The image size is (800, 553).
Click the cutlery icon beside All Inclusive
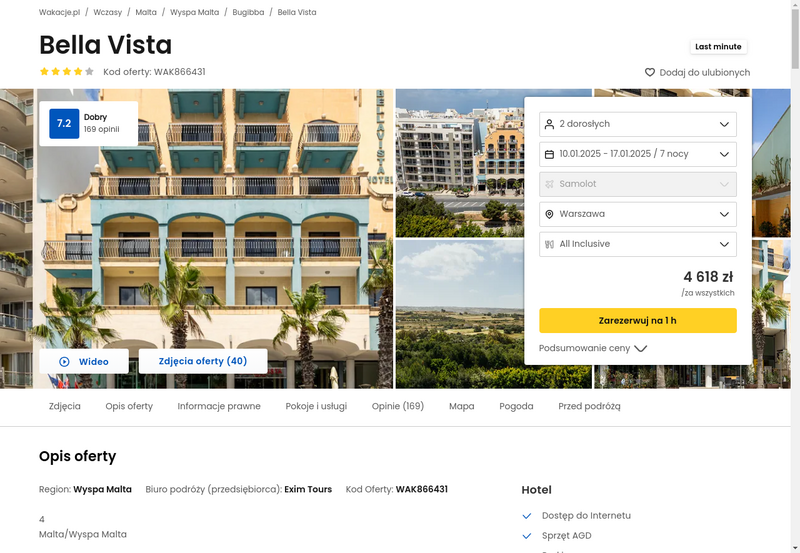click(549, 244)
